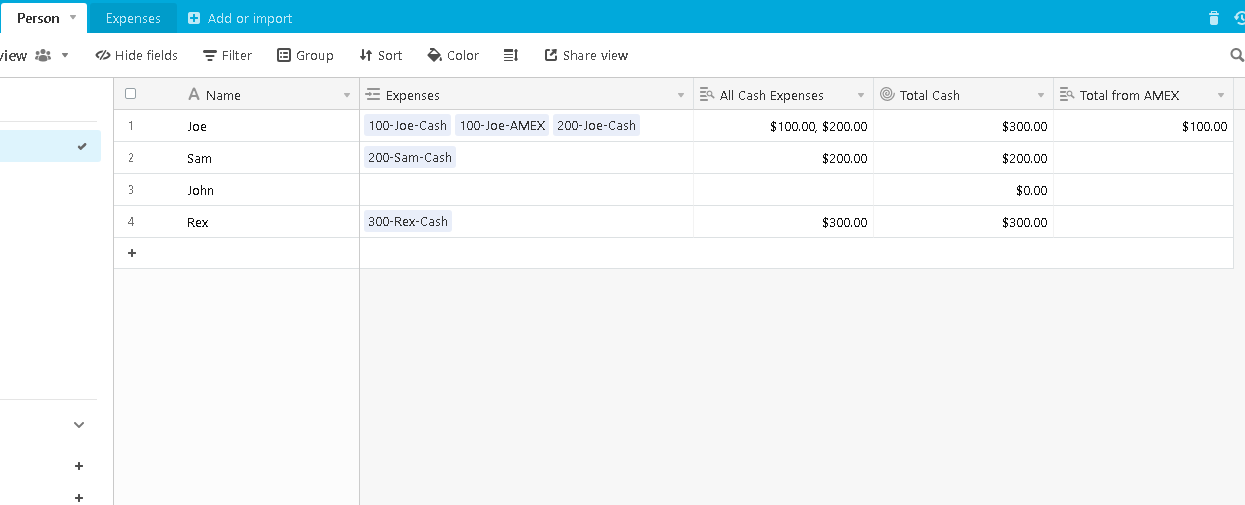Click Hide fields button

136,55
